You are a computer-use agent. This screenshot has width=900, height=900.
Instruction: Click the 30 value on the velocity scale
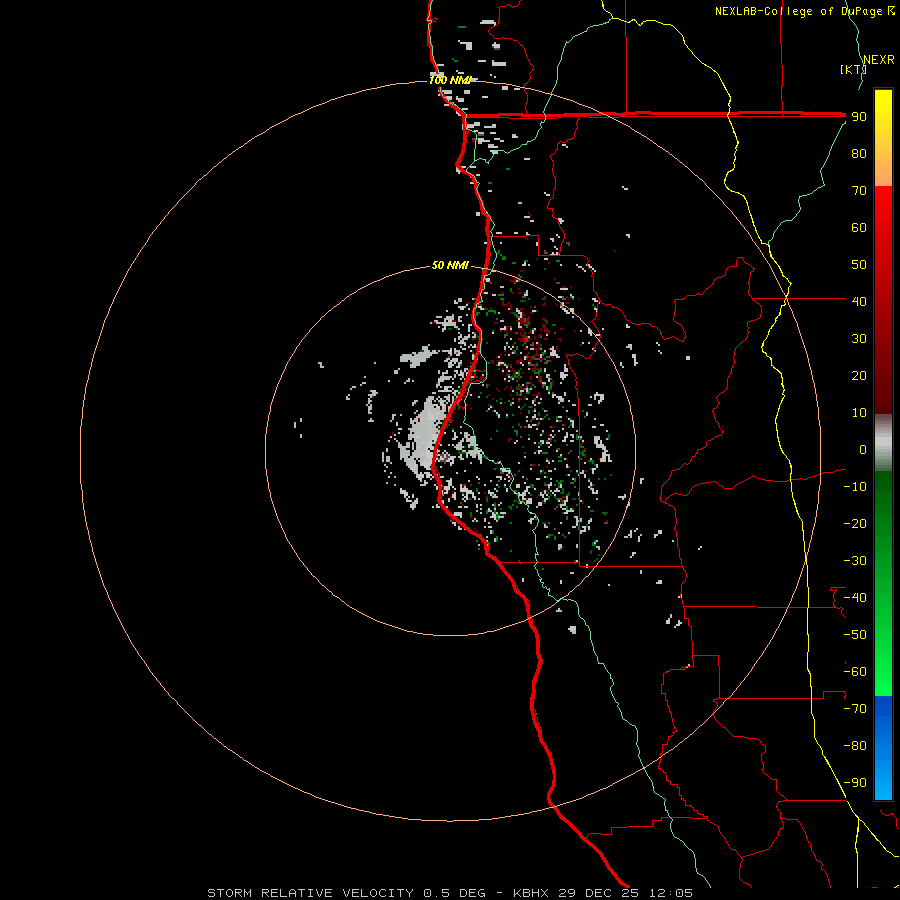click(x=859, y=339)
